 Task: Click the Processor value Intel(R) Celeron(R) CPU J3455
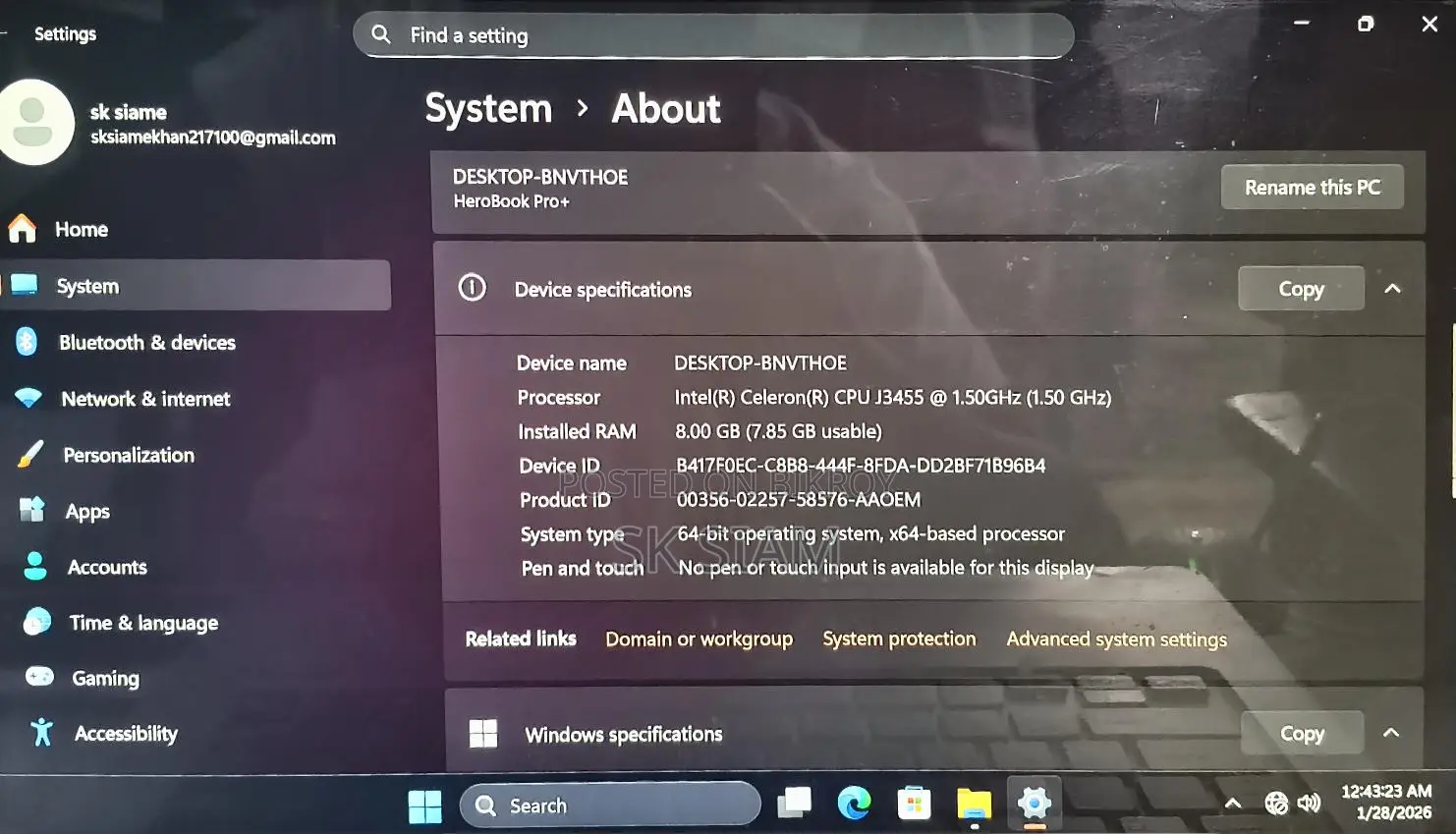click(893, 397)
